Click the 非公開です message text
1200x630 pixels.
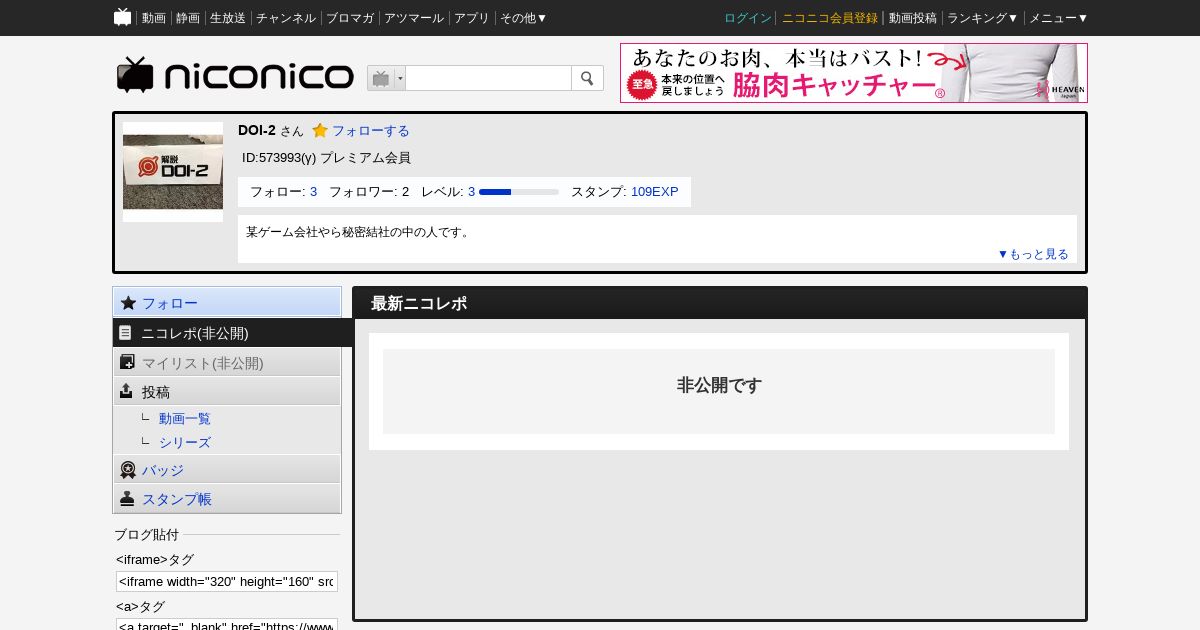[x=719, y=386]
